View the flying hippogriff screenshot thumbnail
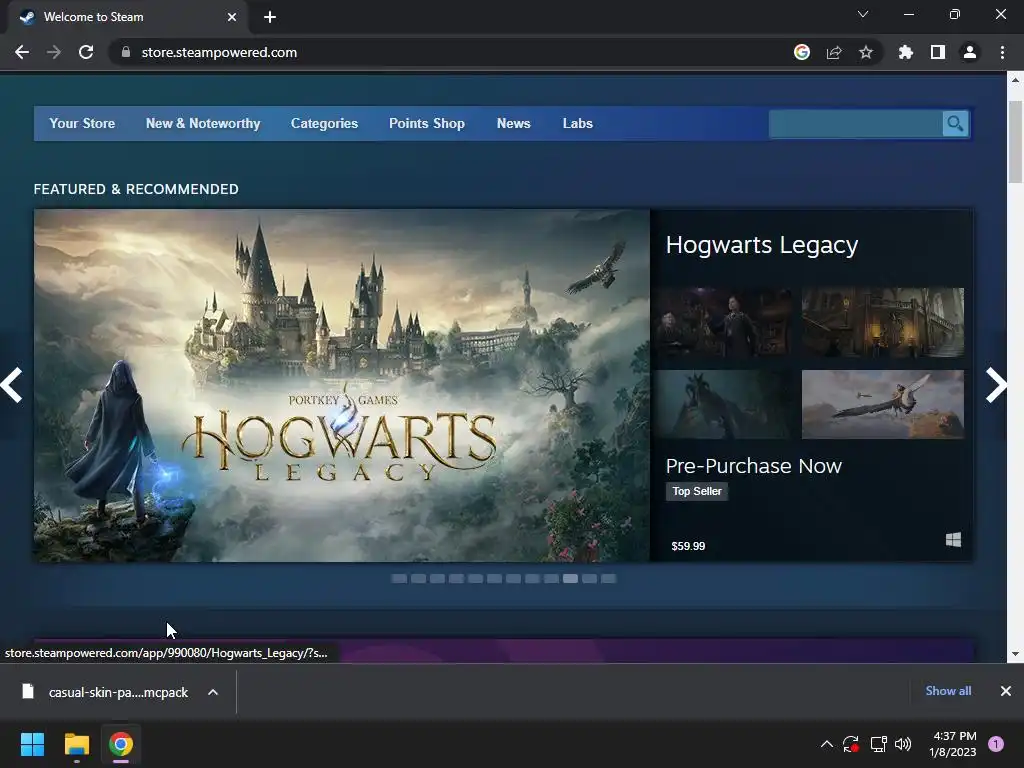Image resolution: width=1024 pixels, height=768 pixels. click(882, 404)
